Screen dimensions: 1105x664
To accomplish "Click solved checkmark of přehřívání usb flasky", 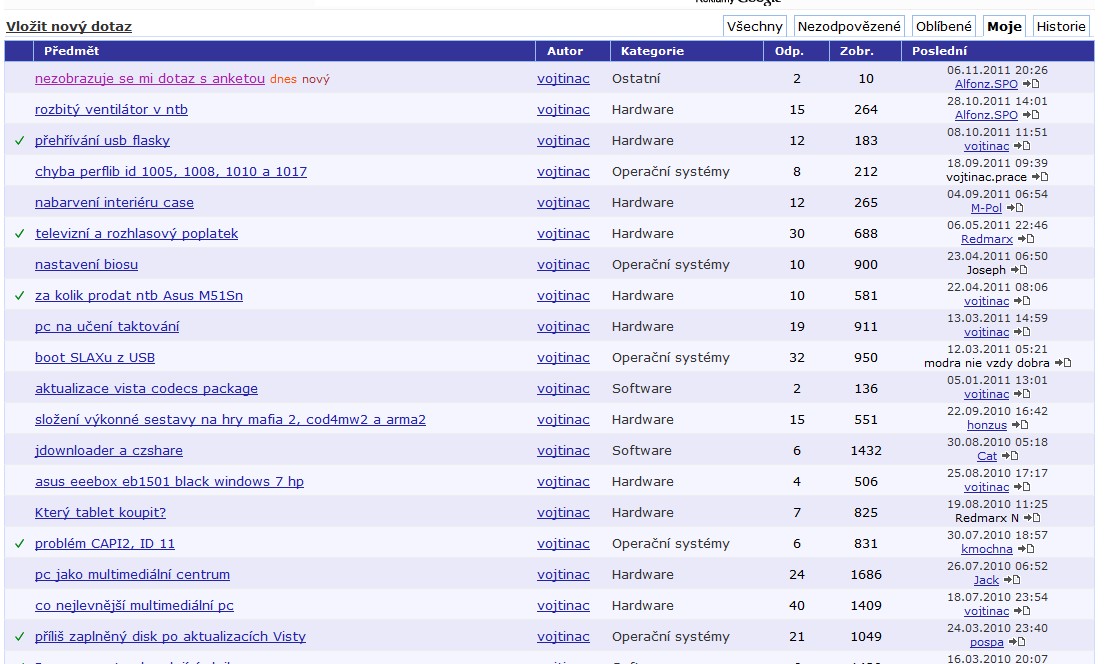I will coord(20,141).
